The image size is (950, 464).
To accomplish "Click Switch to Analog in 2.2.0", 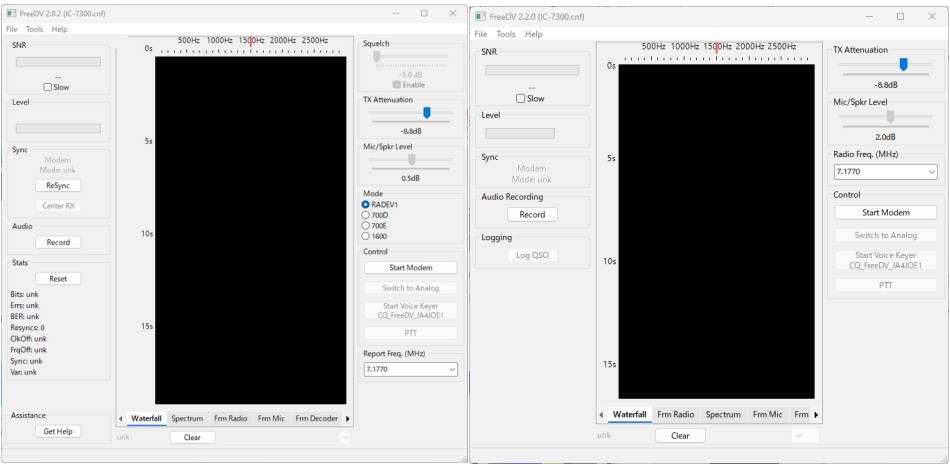I will tap(886, 235).
